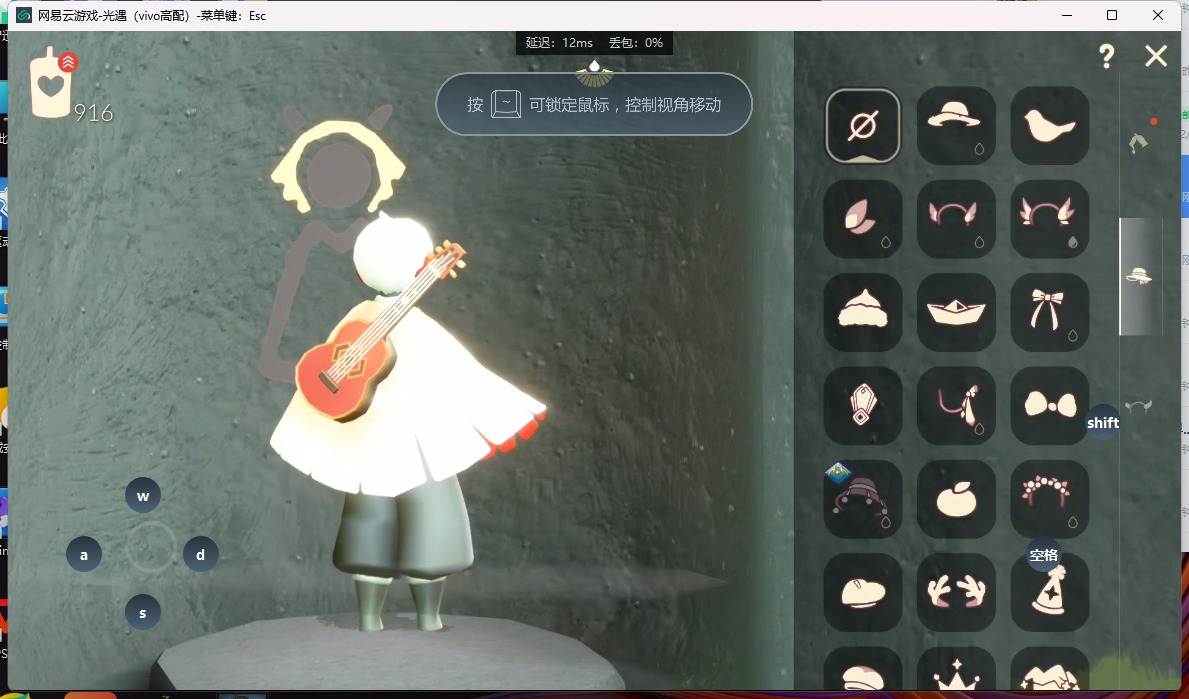Open the candle currency 916 icon
The image size is (1189, 699).
tap(52, 83)
